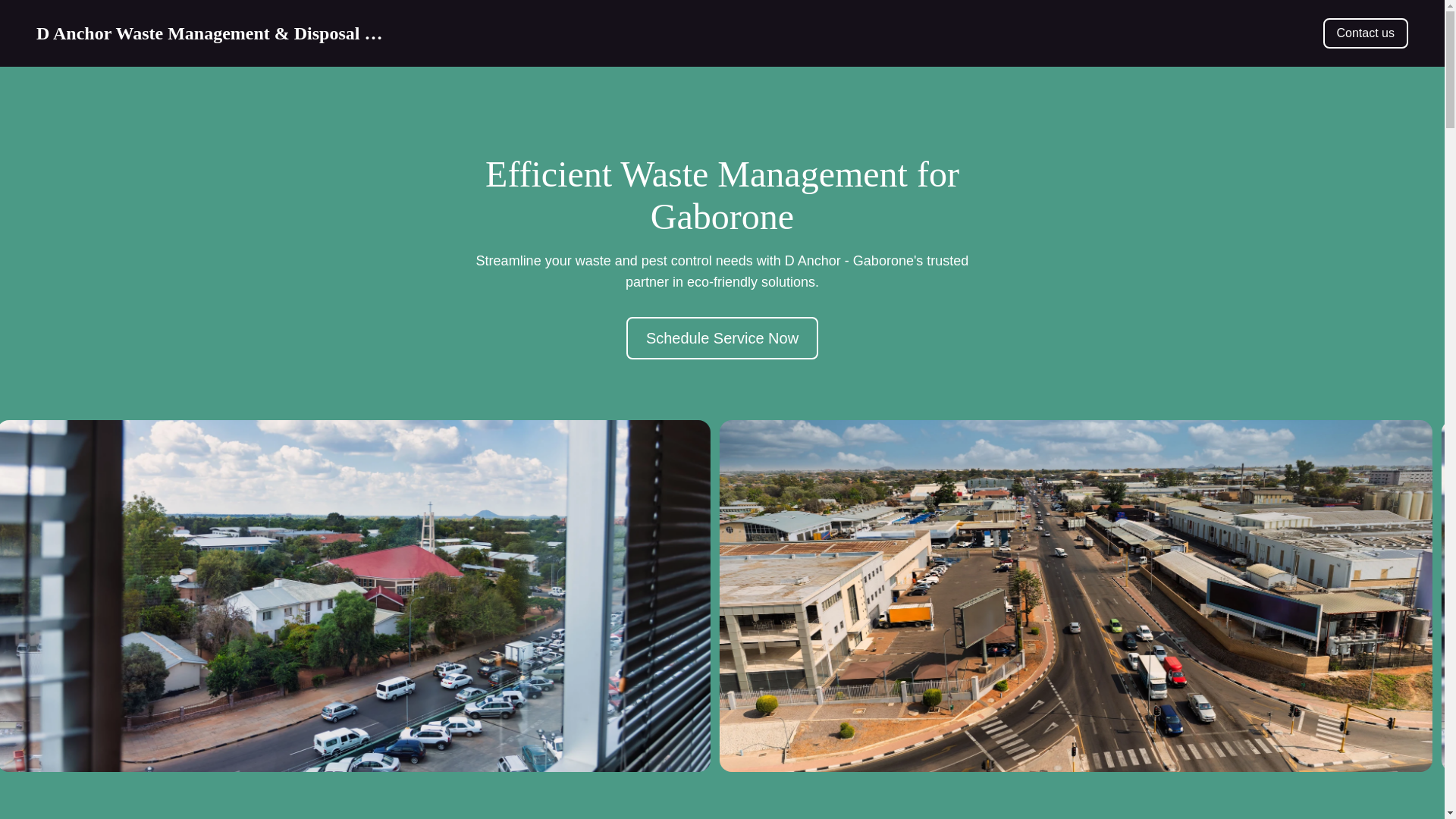Open the aerial industrial street photo

pos(1075,595)
